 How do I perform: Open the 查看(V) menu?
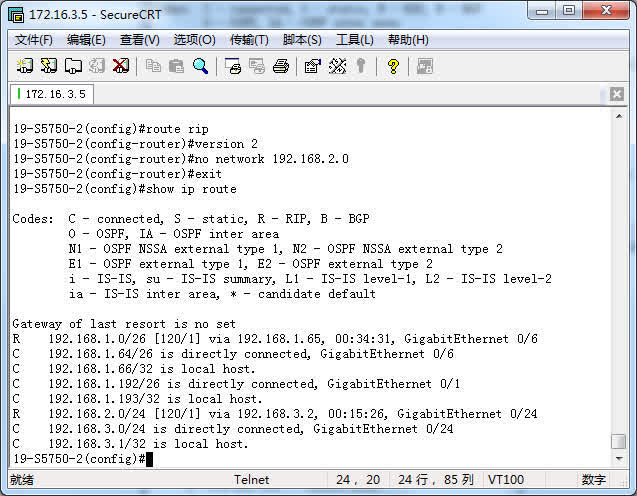pyautogui.click(x=139, y=40)
